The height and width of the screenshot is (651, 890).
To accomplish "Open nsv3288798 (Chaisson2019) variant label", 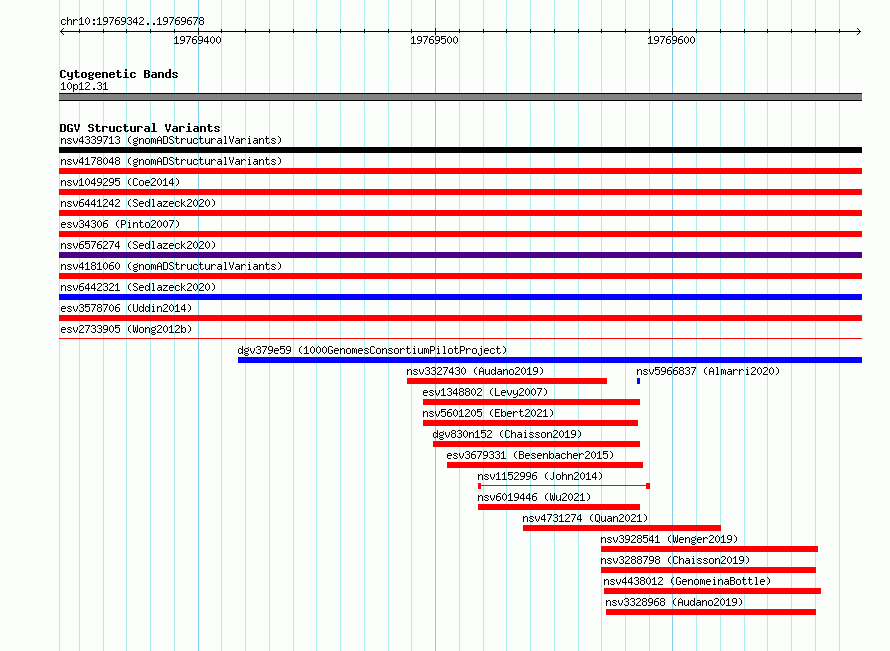I will (675, 560).
